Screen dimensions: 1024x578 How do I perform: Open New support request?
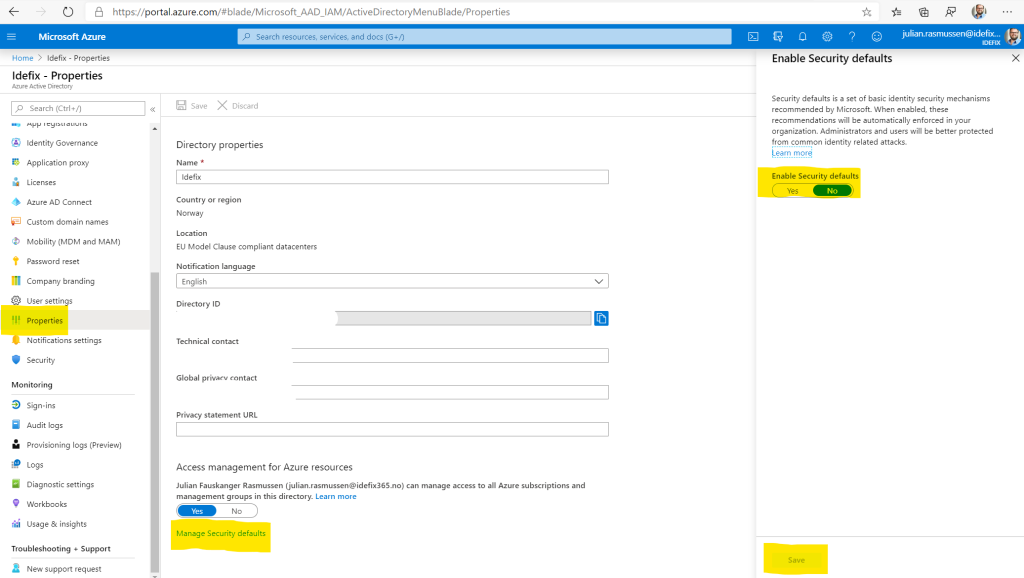point(63,569)
